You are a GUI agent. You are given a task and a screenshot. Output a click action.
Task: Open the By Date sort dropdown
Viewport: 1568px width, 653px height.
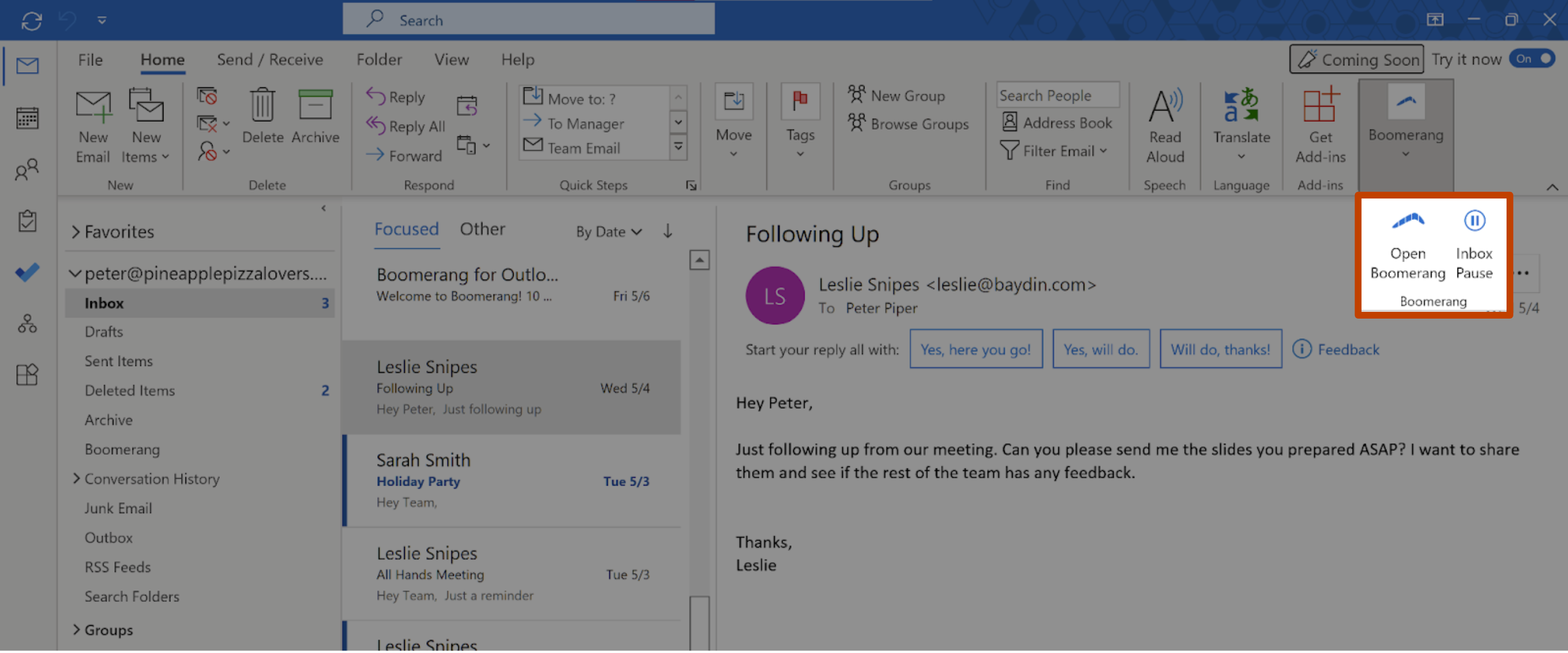pyautogui.click(x=609, y=231)
